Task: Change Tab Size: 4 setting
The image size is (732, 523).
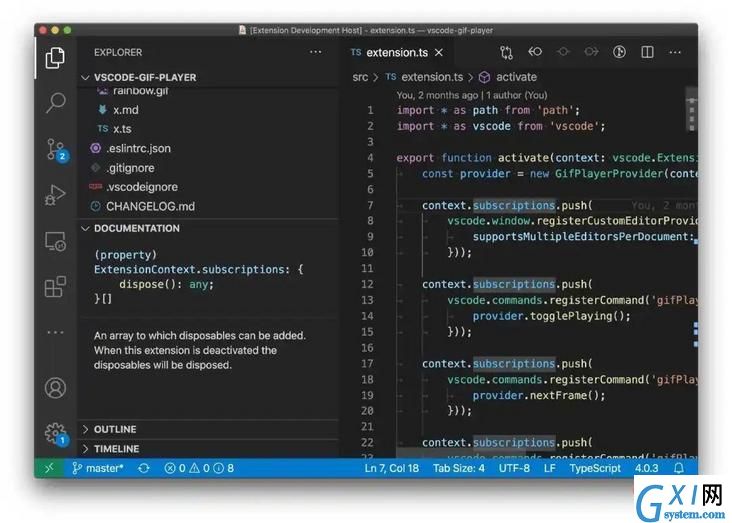Action: click(458, 468)
